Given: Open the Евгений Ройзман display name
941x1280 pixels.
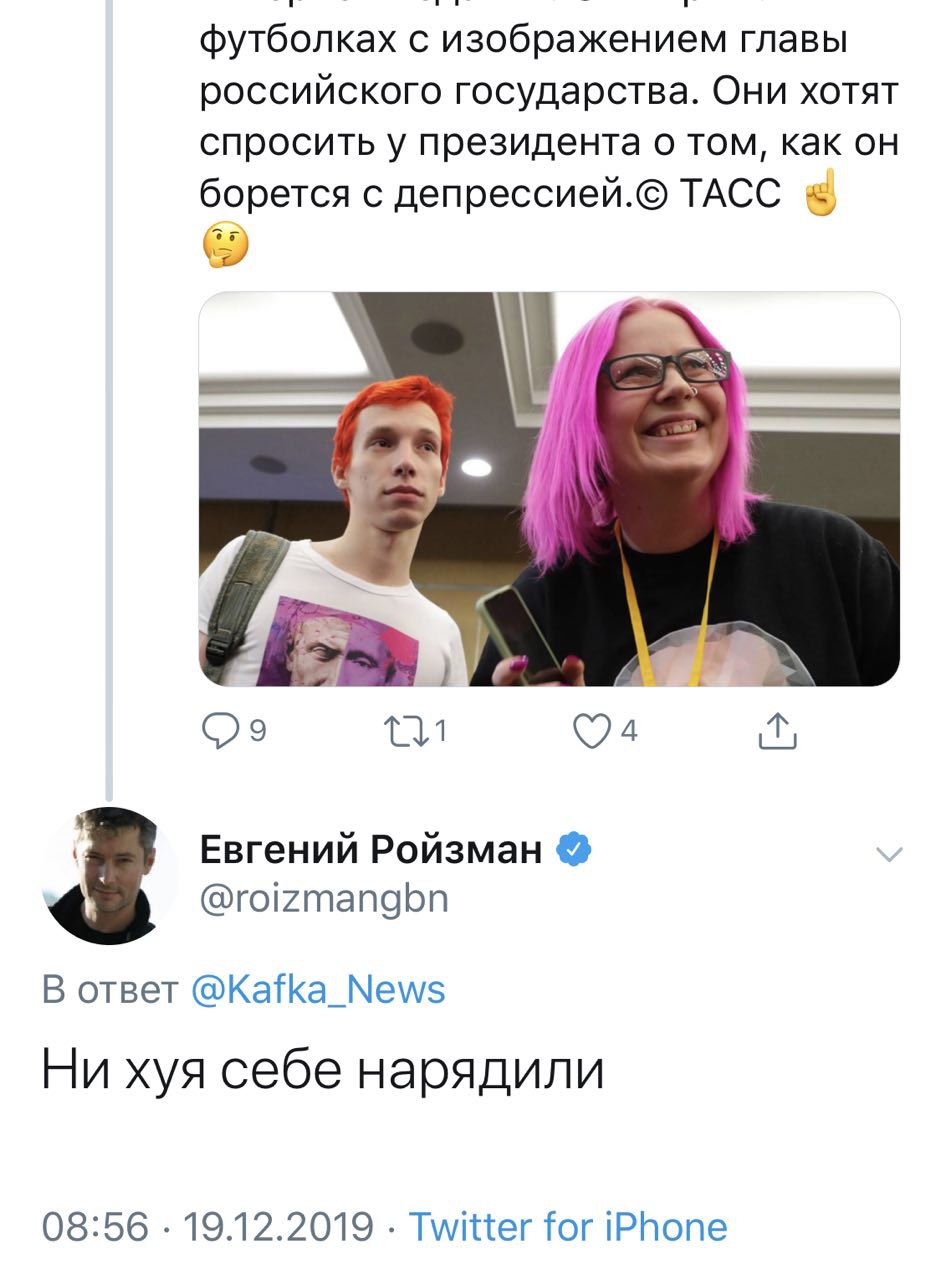Looking at the screenshot, I should pyautogui.click(x=371, y=850).
